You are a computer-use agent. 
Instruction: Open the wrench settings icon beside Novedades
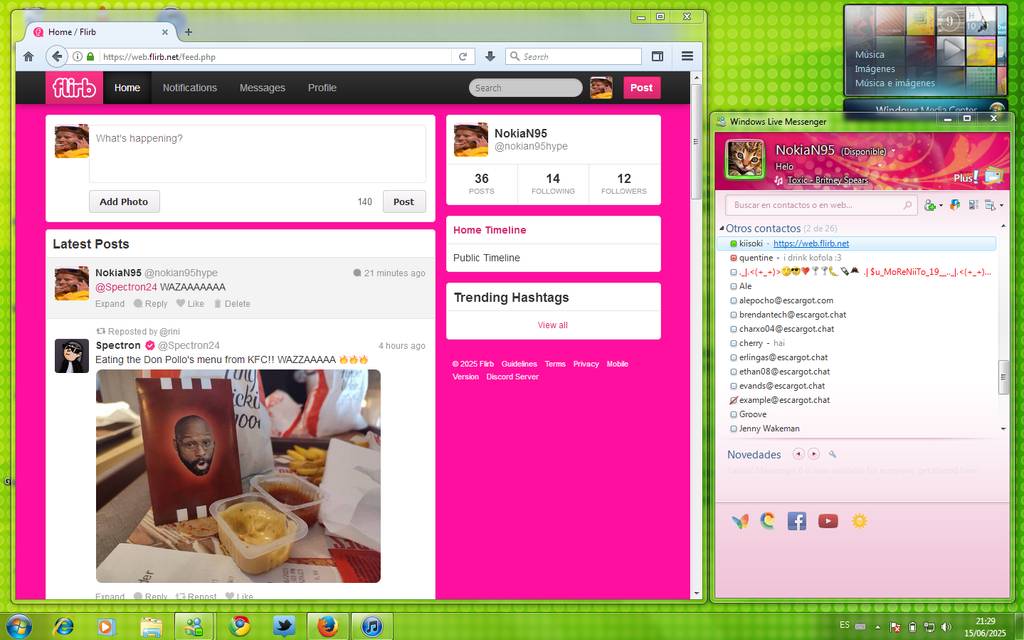tap(833, 454)
